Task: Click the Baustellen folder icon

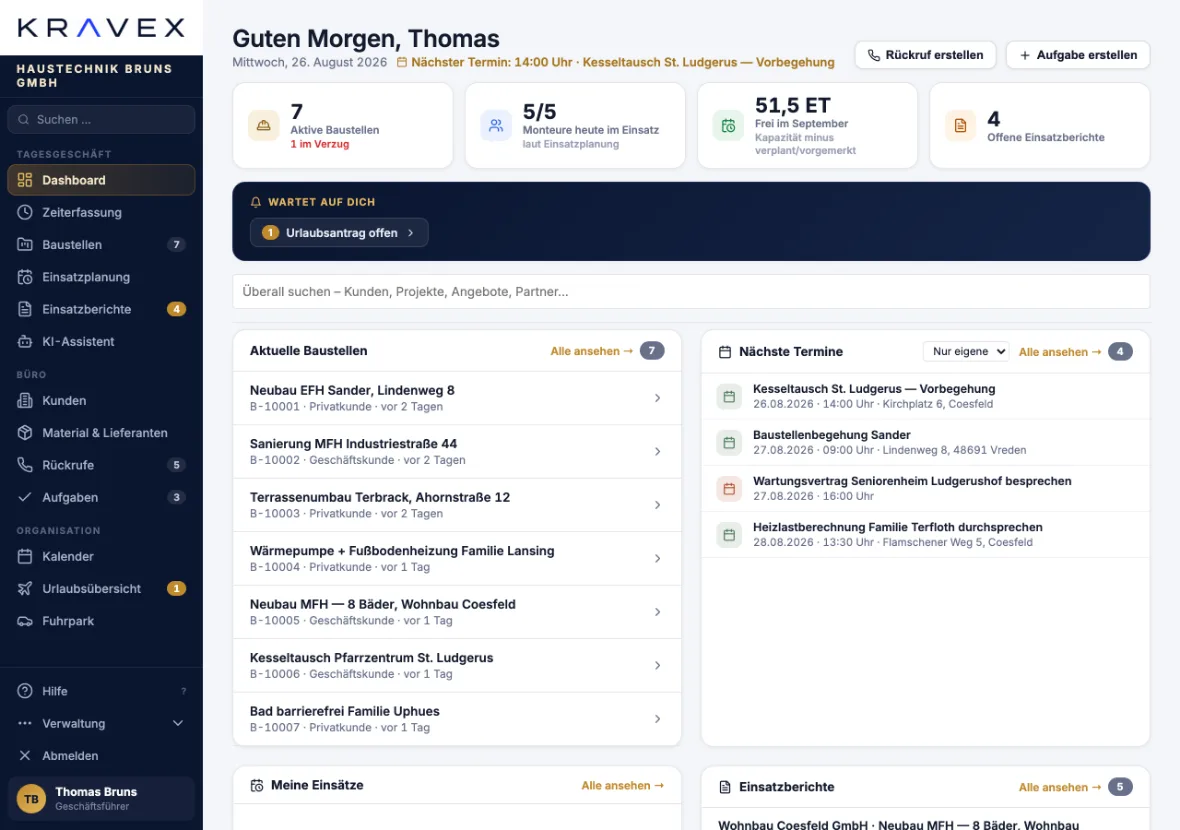Action: point(25,245)
